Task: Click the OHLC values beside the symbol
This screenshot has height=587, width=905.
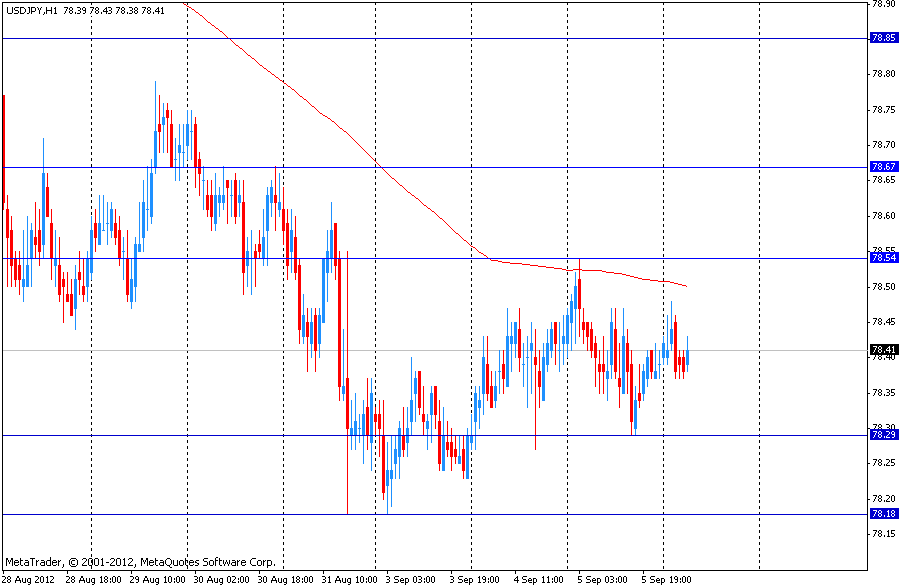Action: tap(111, 10)
